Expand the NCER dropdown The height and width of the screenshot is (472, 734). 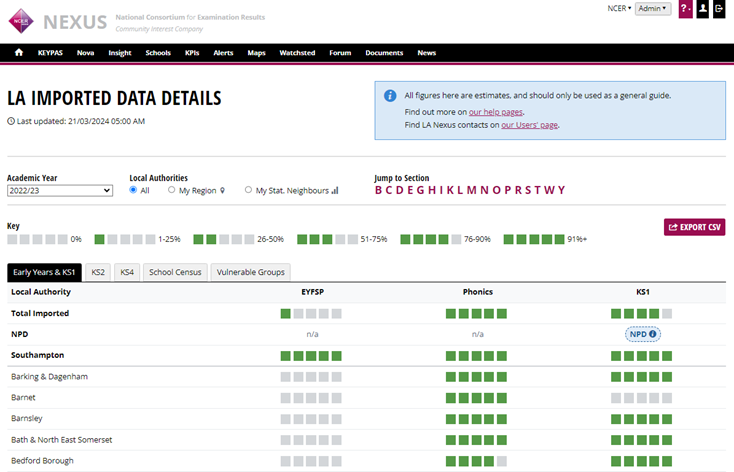[x=619, y=9]
